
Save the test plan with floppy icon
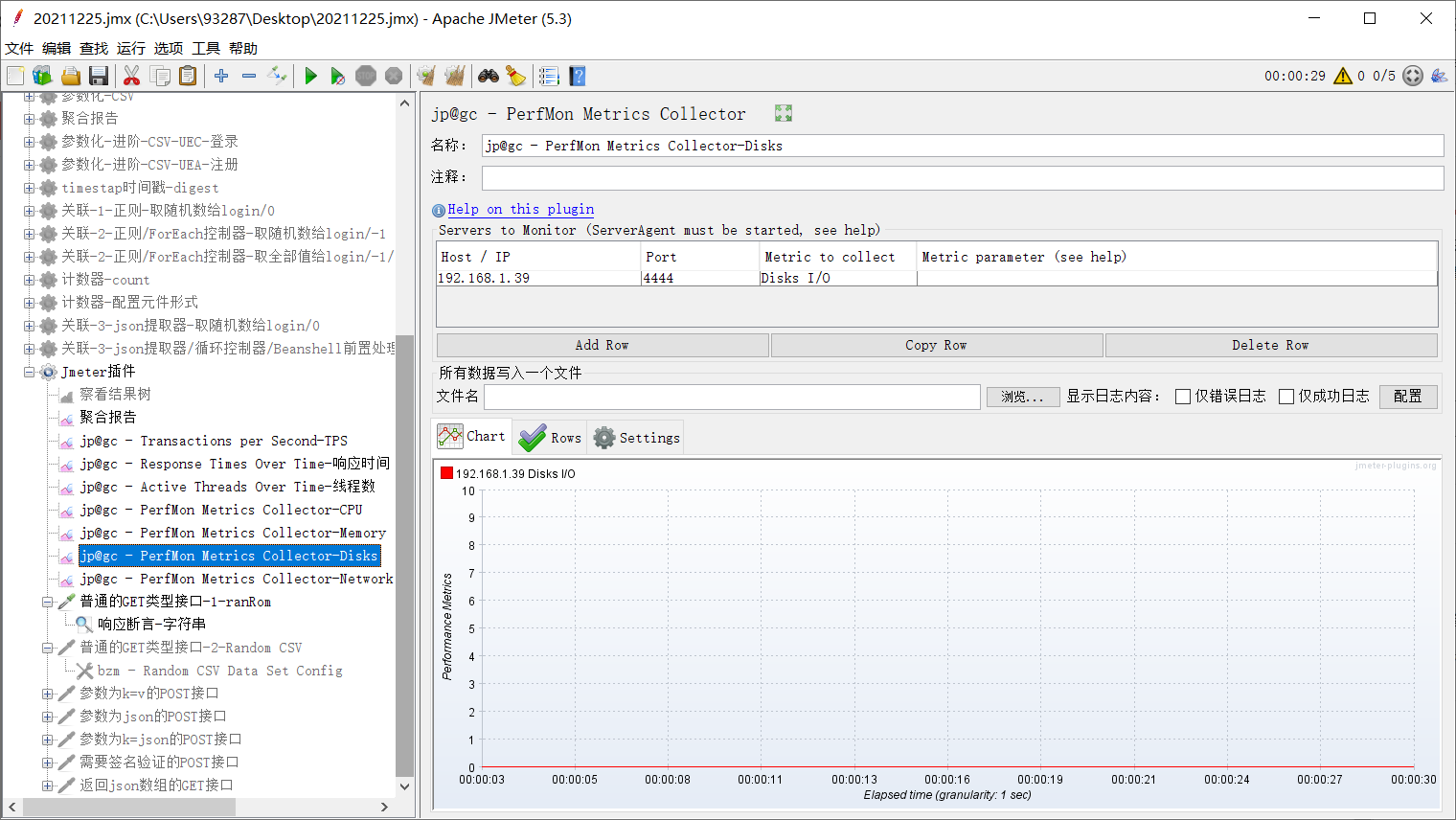[98, 76]
